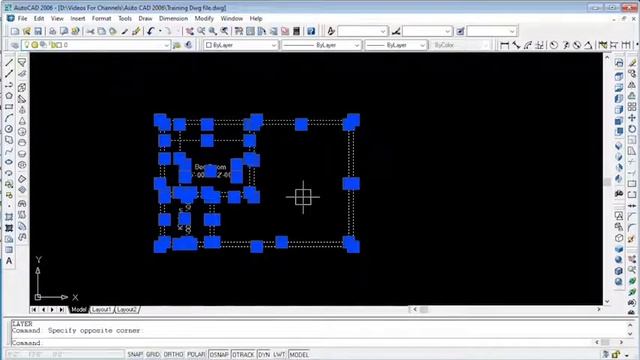The image size is (640, 360).
Task: Toggle POLAR tracking in status bar
Action: point(196,355)
